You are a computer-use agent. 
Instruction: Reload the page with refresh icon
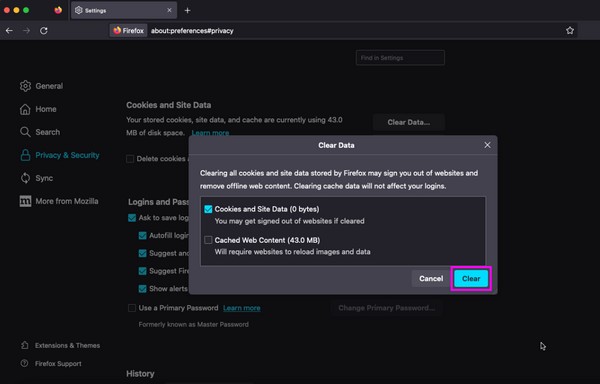tap(44, 31)
